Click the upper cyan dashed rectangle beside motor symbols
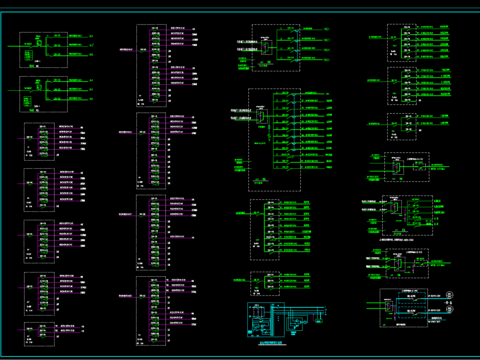 412,297
